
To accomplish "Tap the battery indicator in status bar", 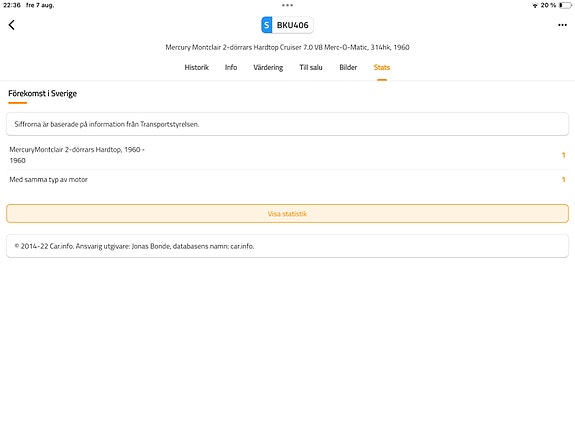I will tap(565, 5).
